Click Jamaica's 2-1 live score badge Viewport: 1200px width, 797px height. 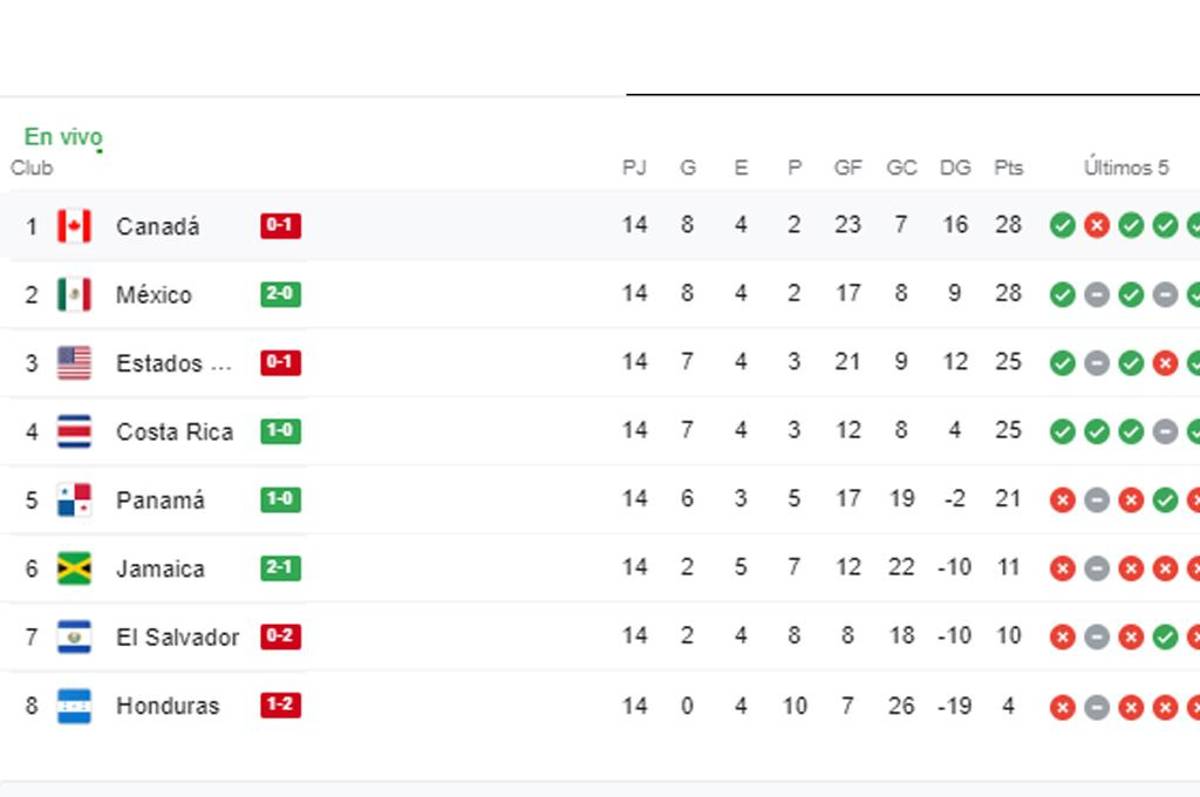280,568
